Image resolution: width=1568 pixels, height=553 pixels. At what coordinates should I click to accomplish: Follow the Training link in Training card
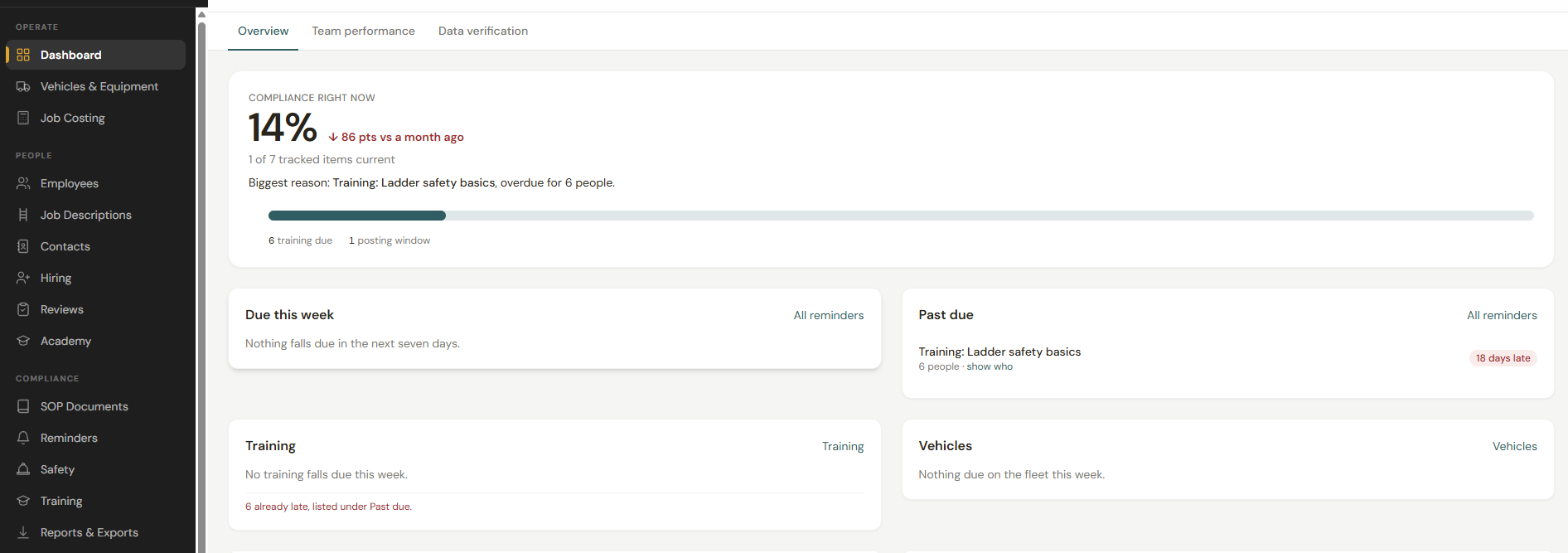(843, 446)
